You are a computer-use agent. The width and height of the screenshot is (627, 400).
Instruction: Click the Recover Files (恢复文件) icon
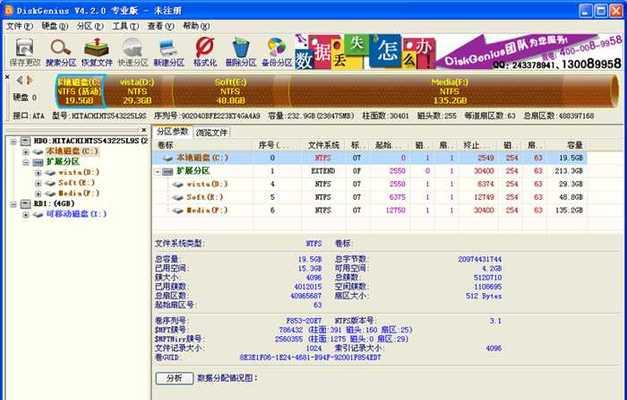click(x=96, y=52)
